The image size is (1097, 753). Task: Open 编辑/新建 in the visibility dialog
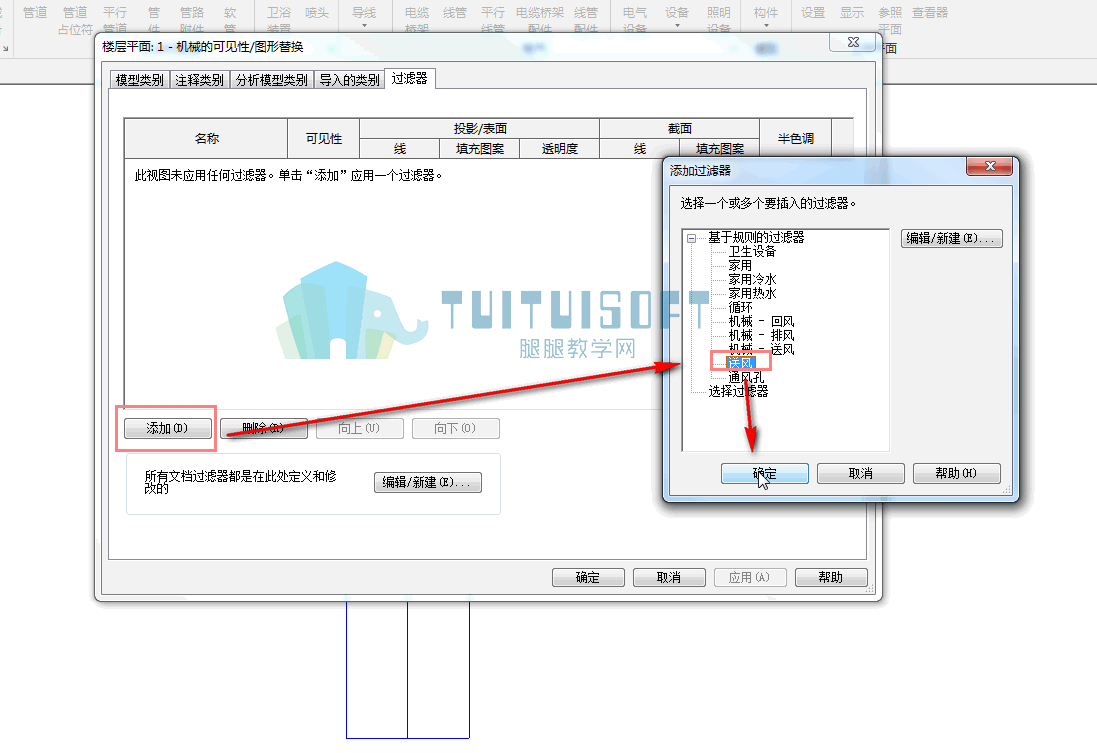427,482
